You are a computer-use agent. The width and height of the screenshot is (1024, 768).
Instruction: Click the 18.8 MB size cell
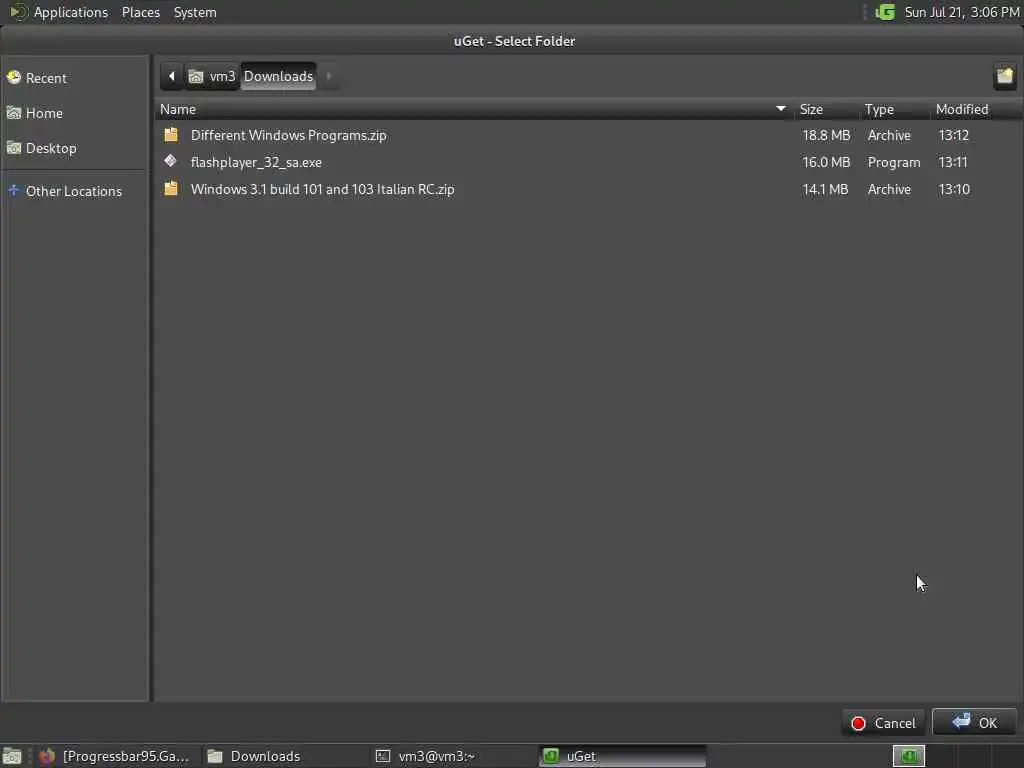pos(826,135)
